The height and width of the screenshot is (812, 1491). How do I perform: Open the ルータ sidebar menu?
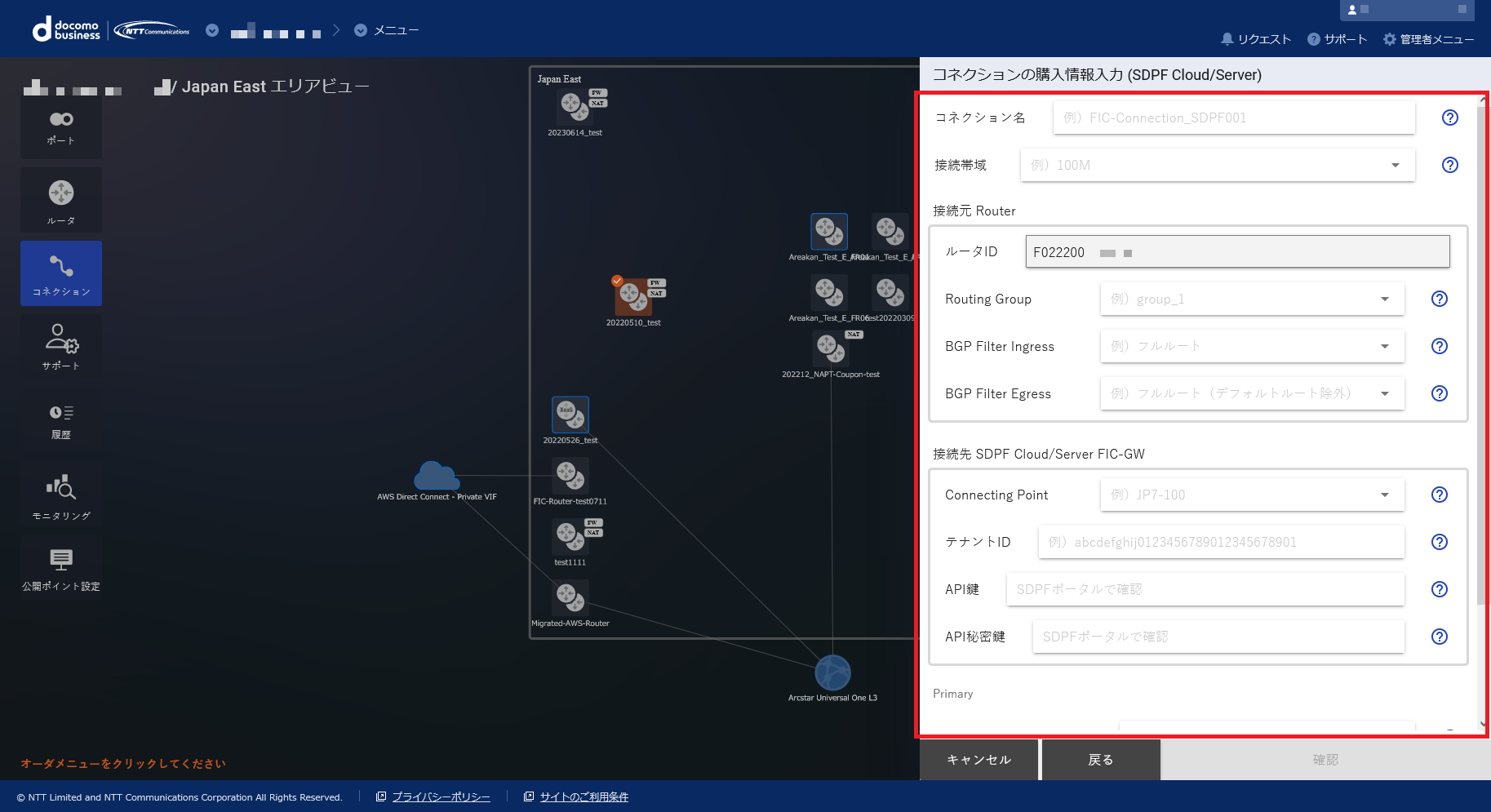click(61, 201)
